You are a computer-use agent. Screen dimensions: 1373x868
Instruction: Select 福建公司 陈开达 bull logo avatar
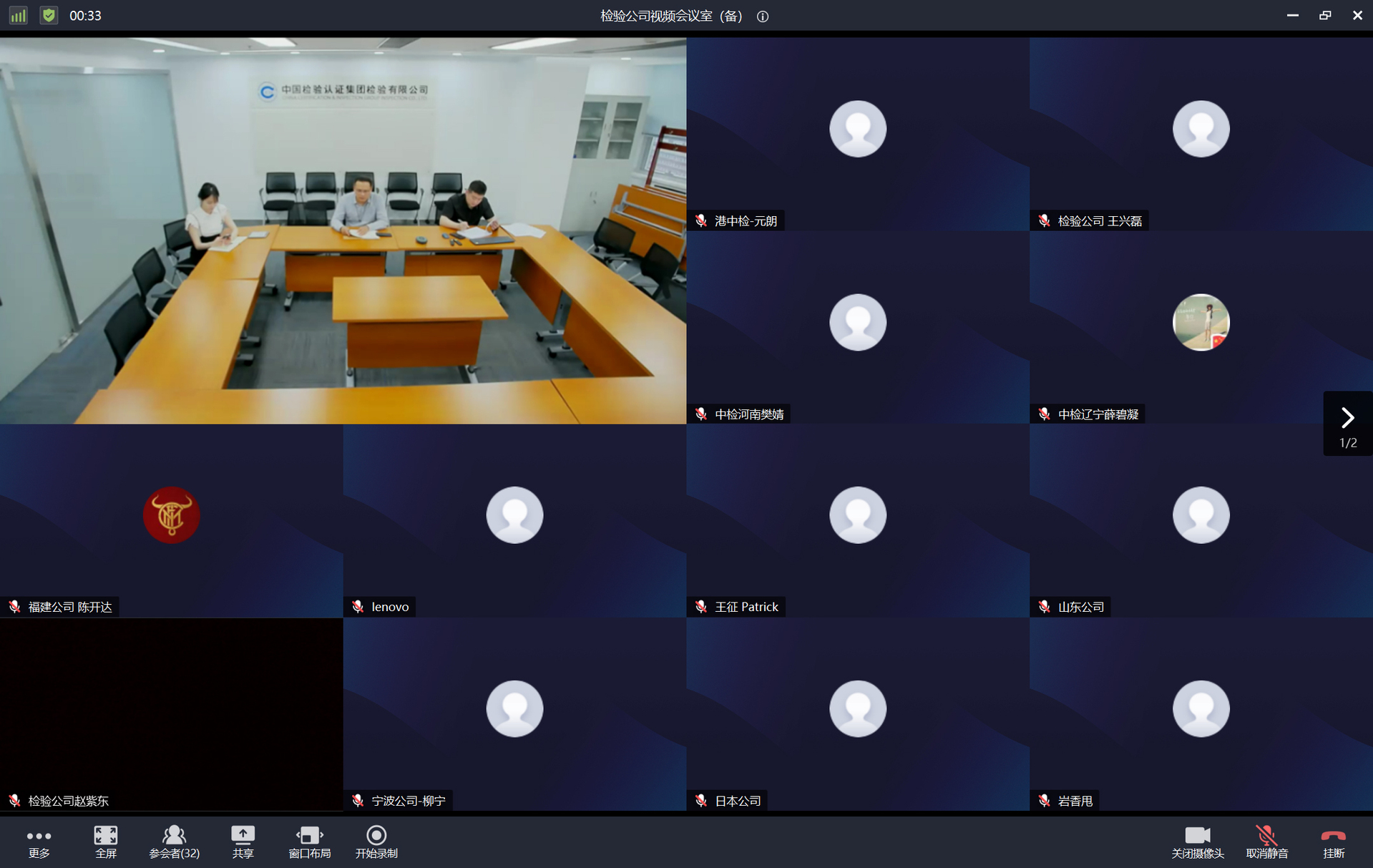pos(171,515)
